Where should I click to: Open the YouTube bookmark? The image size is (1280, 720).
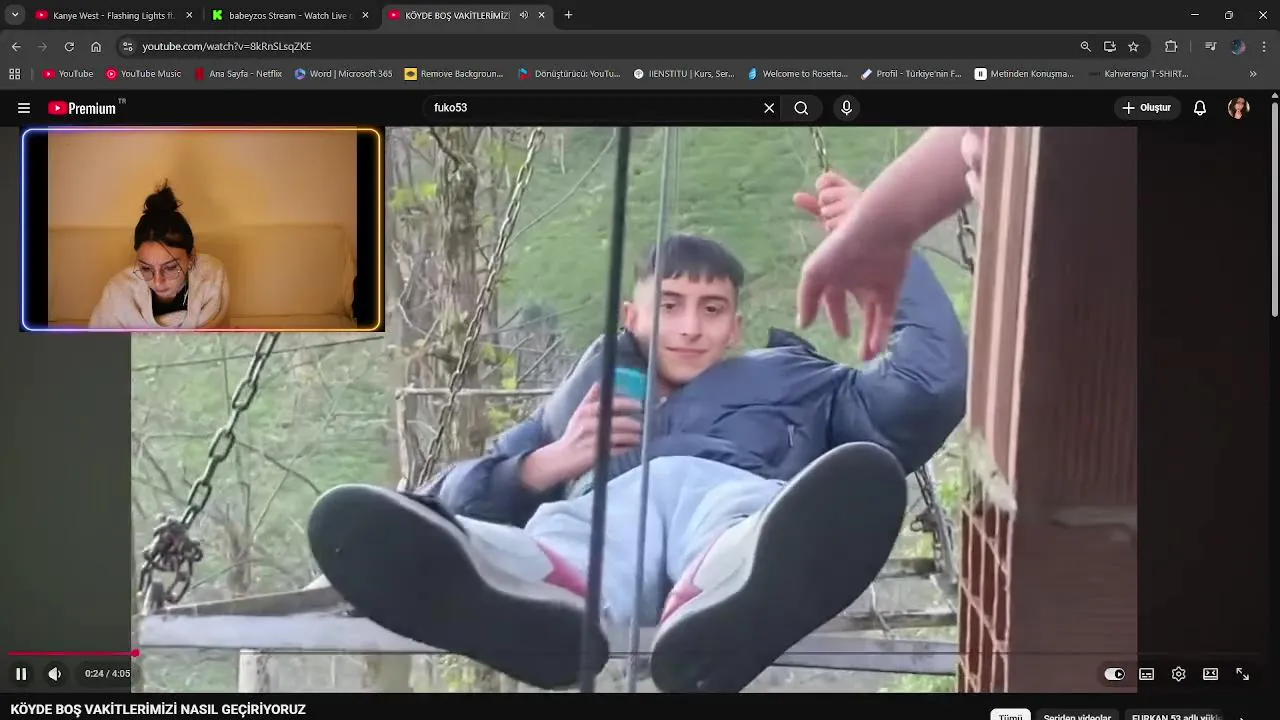(x=68, y=74)
